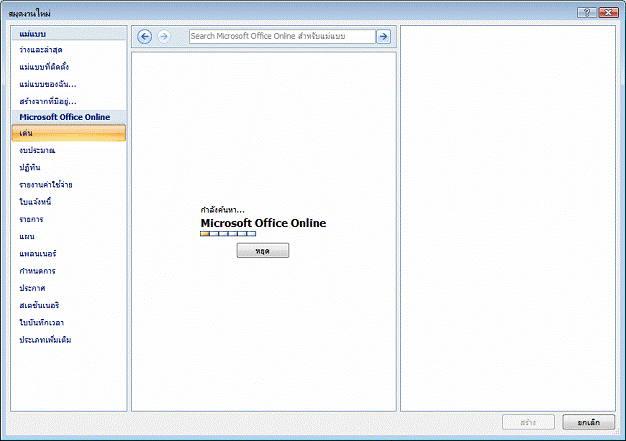Image resolution: width=626 pixels, height=441 pixels.
Task: Choose สร้างจากที่มีอยู่... option
Action: coord(69,101)
